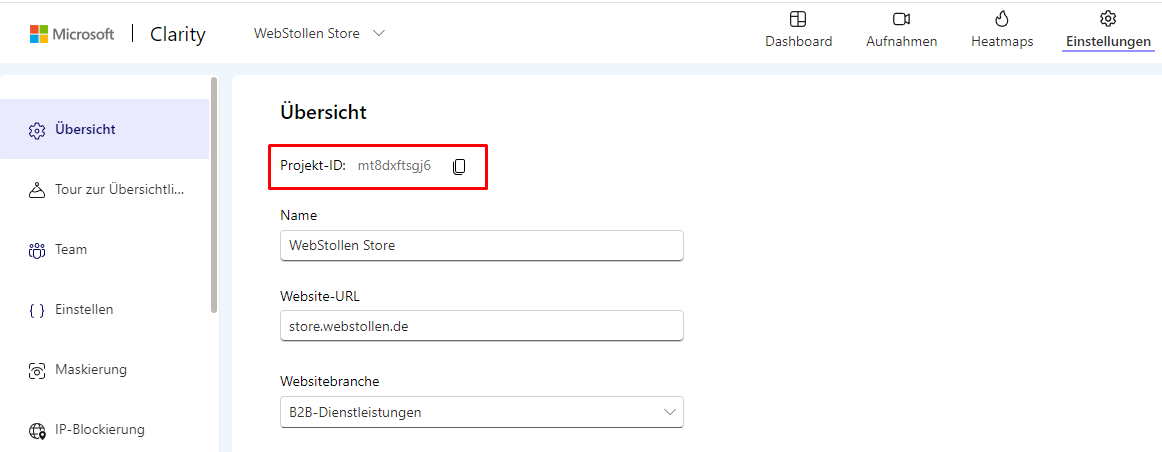Click the project switcher chevron arrow
Screen dimensions: 1162x452
(x=379, y=33)
